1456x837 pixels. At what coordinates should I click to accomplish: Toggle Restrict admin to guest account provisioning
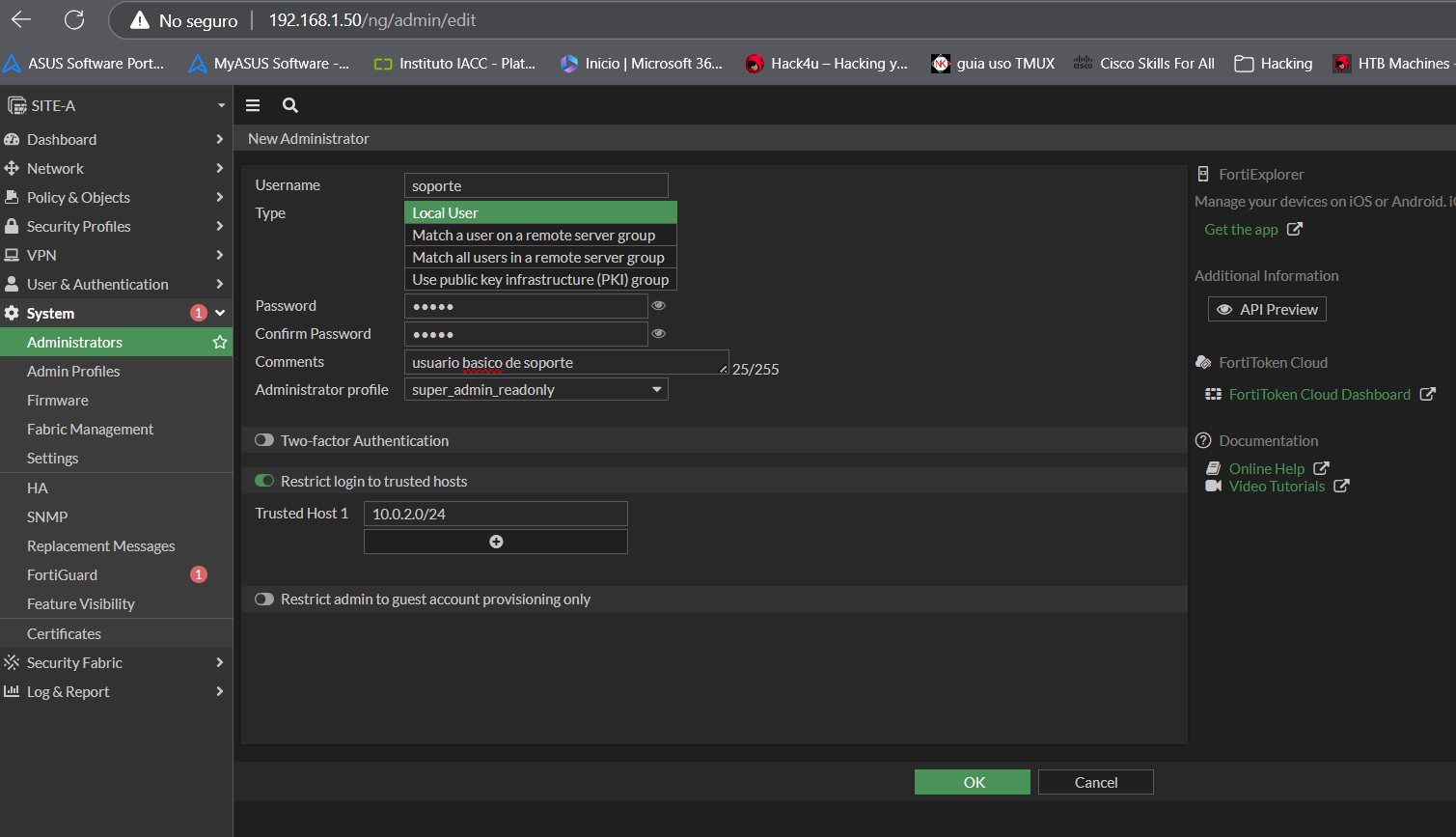(x=264, y=600)
